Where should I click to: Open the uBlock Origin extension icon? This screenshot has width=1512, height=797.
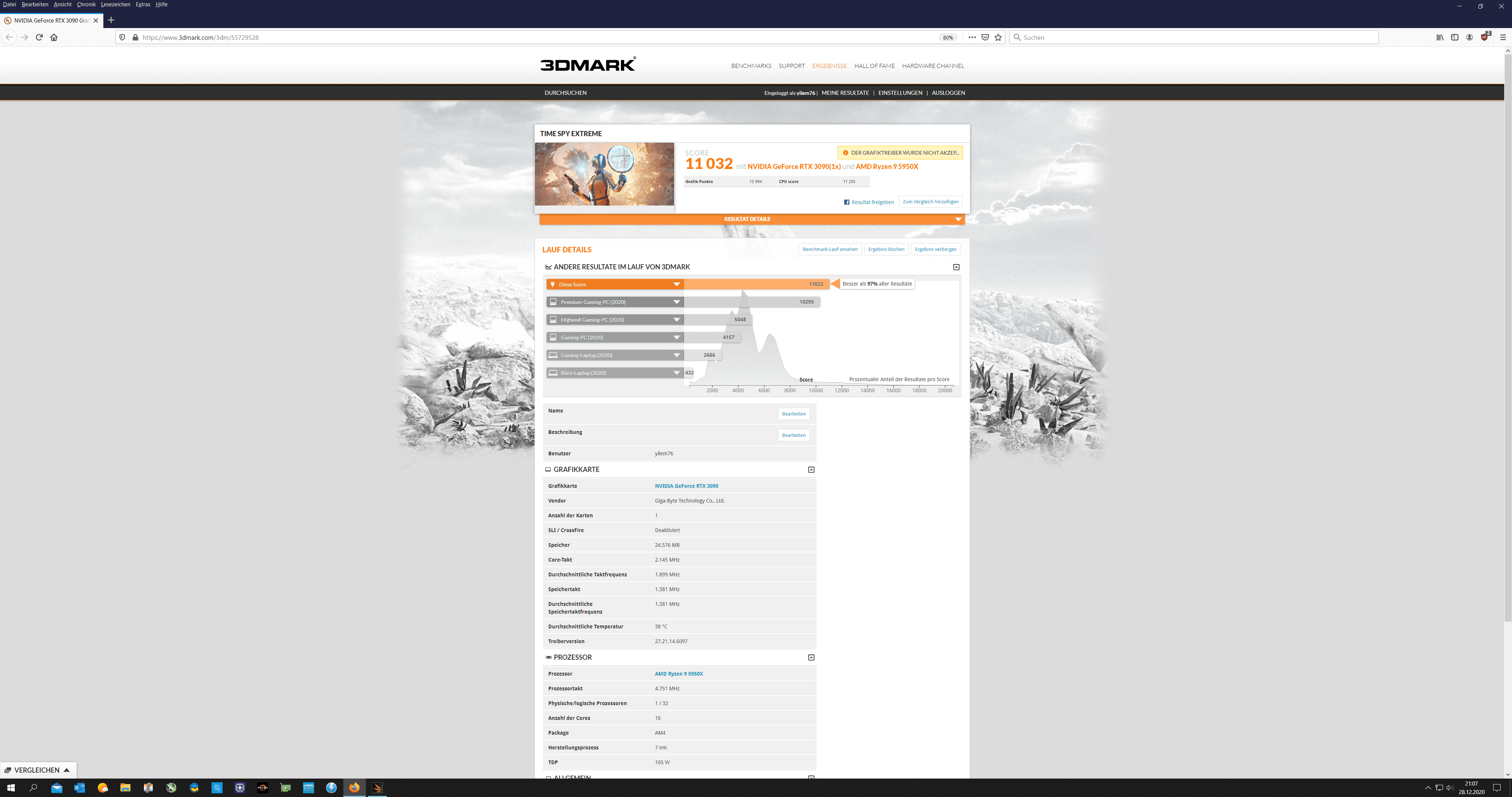click(x=1484, y=37)
